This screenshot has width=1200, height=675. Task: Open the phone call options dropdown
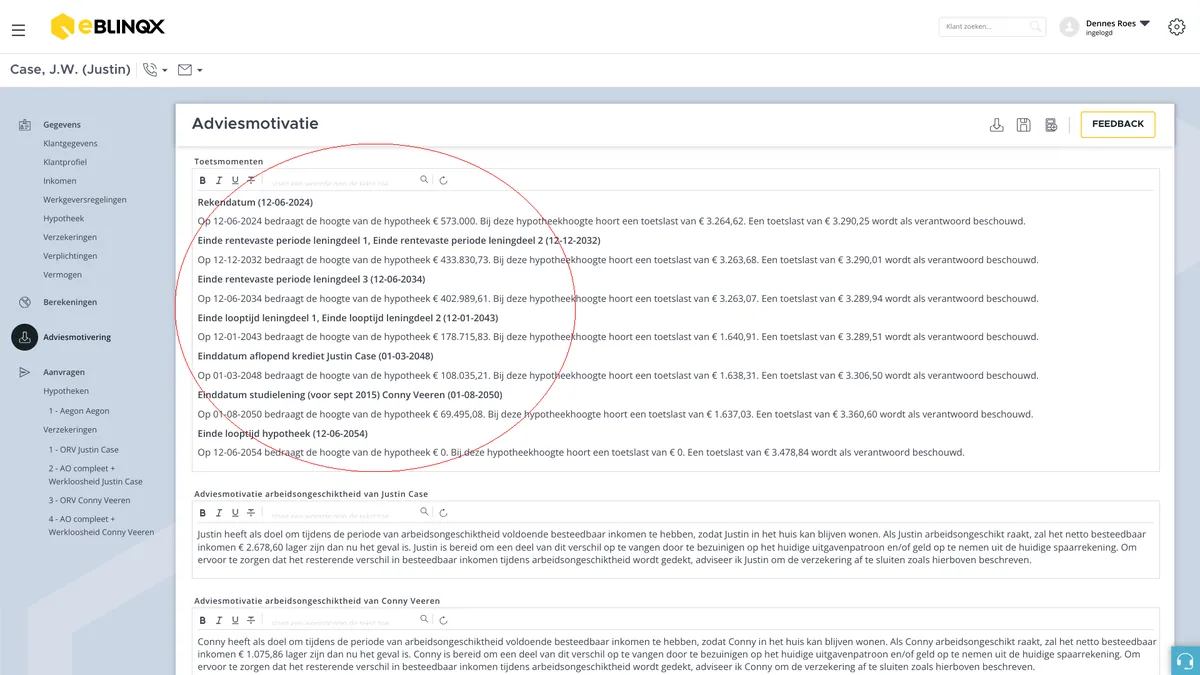click(x=155, y=70)
